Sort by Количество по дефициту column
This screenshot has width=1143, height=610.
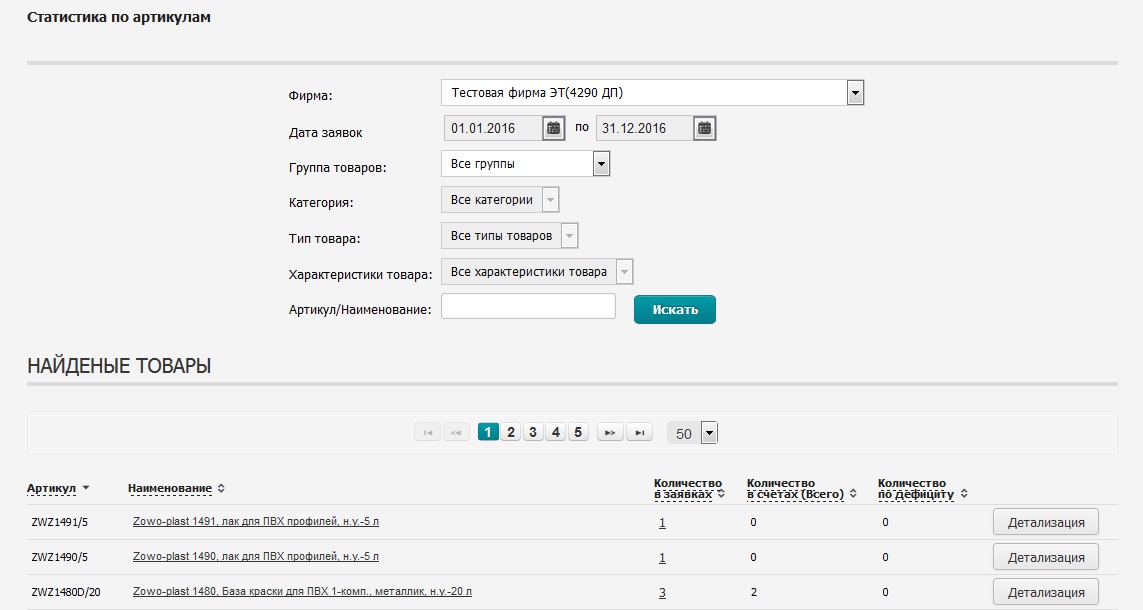[x=915, y=488]
